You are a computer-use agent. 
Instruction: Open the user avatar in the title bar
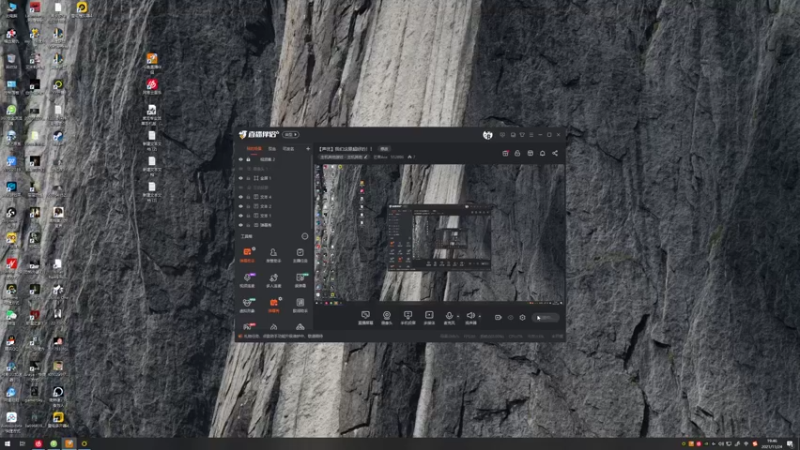[x=487, y=135]
